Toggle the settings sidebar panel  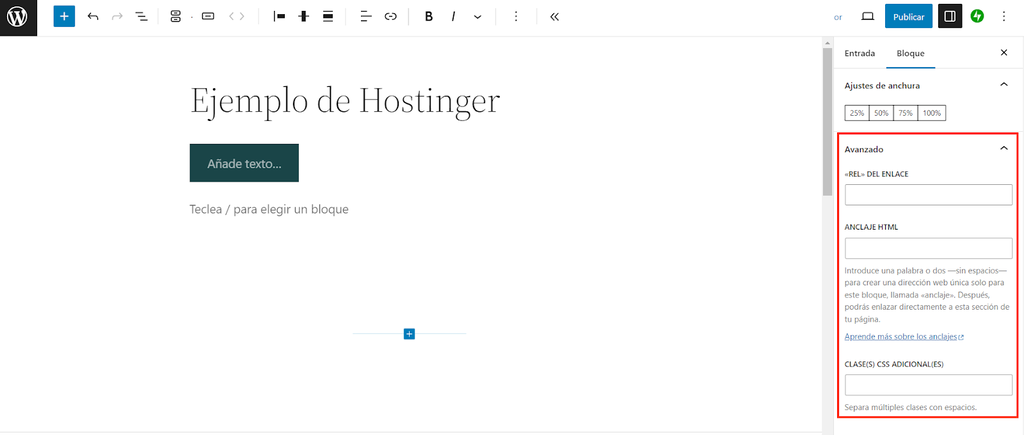coord(950,16)
